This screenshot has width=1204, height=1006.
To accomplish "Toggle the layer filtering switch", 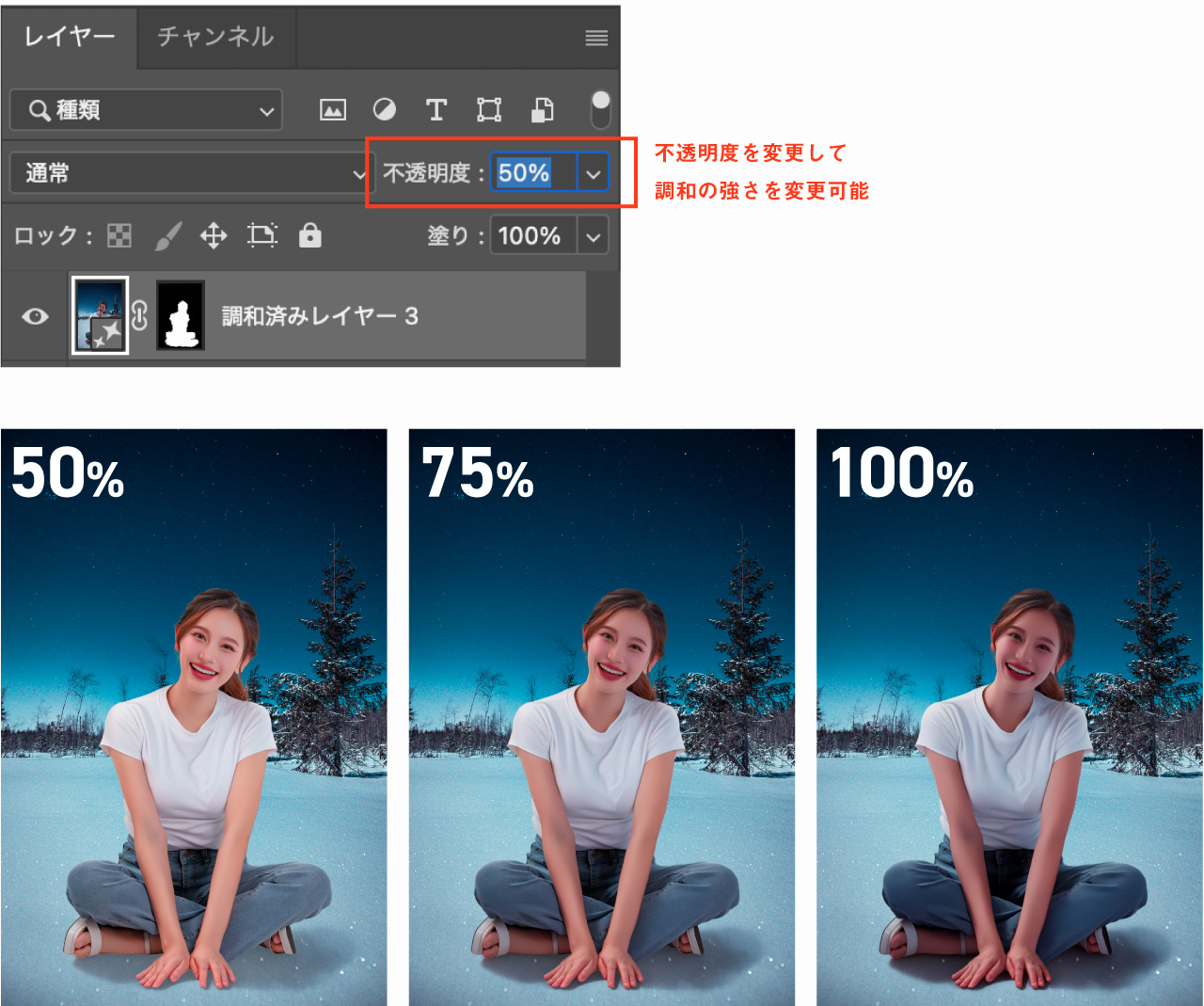I will coord(600,110).
